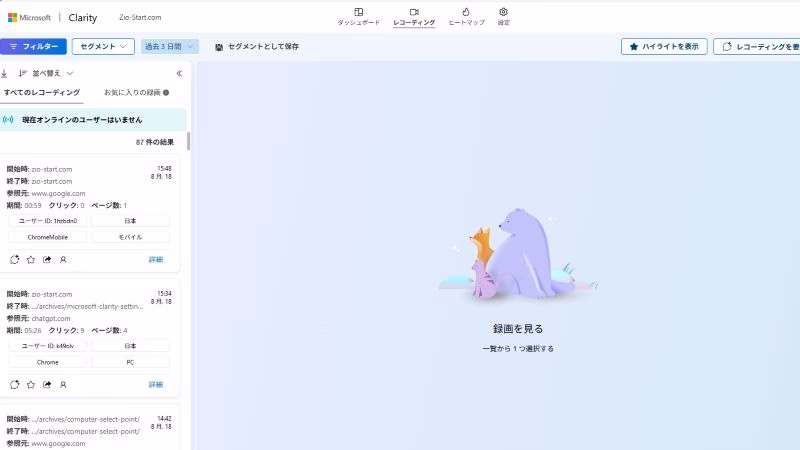Screen dimensions: 800x450
Task: Select the chatgpt.com referrer text
Action: pos(51,318)
